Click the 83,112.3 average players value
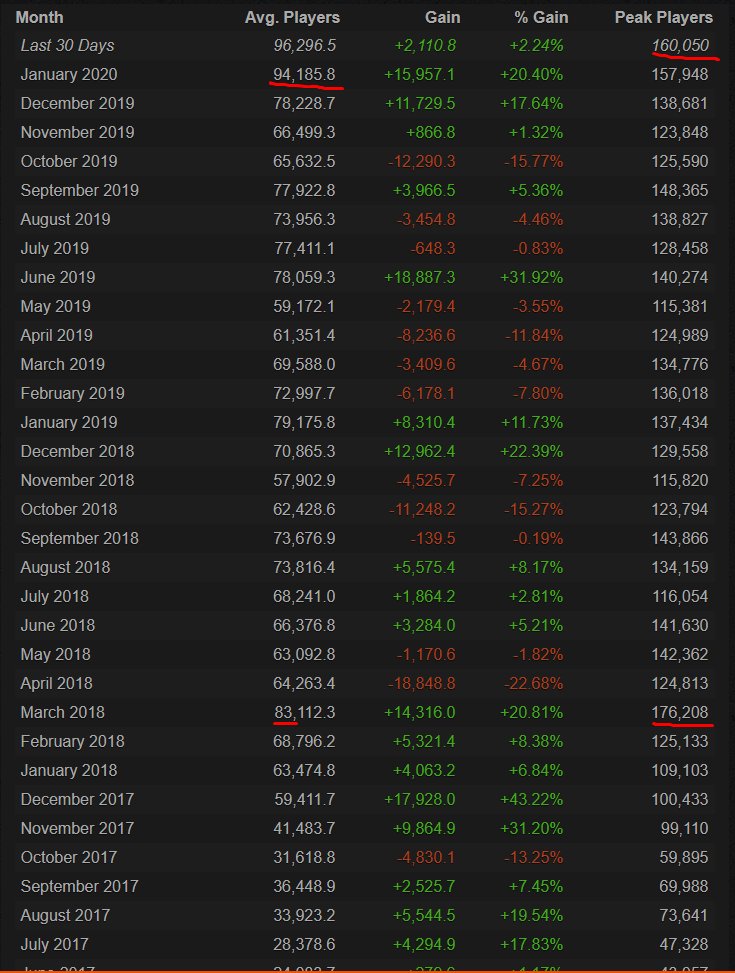735x973 pixels. (304, 712)
